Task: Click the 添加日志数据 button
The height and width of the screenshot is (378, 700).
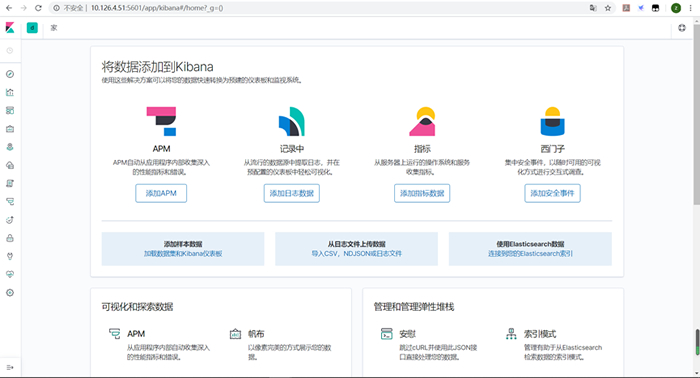Action: (x=292, y=193)
